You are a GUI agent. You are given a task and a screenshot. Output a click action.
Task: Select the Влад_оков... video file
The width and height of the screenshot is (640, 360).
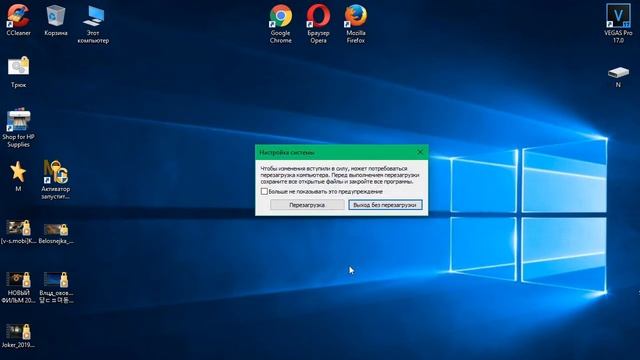[x=56, y=288]
